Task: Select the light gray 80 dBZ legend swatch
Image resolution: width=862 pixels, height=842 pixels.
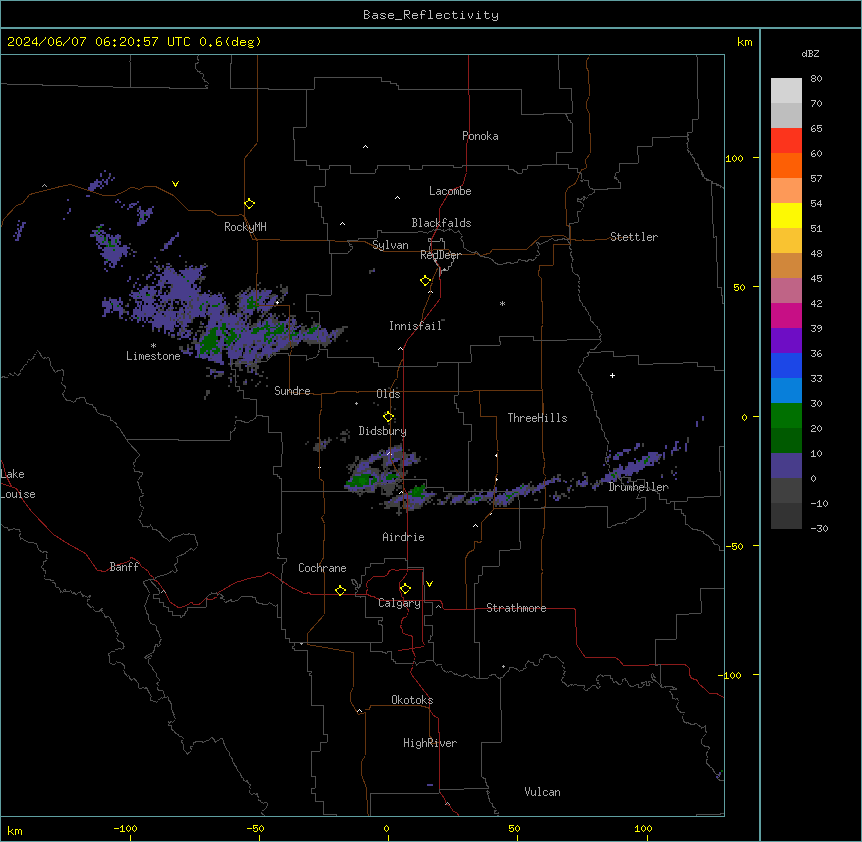Action: [x=786, y=91]
